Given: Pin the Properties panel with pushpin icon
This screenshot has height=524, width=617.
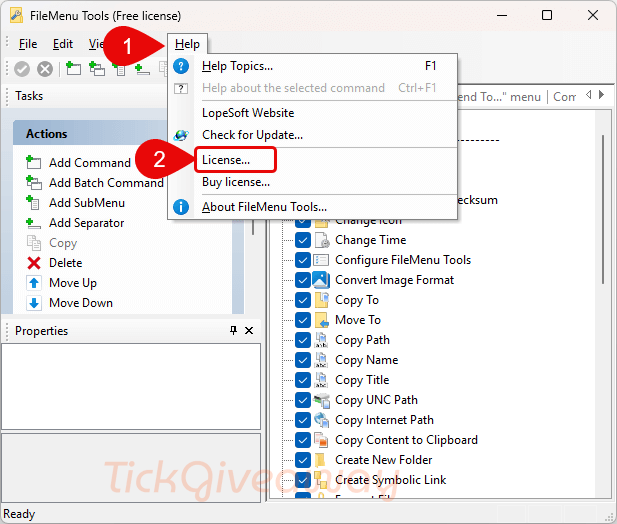Looking at the screenshot, I should 233,330.
